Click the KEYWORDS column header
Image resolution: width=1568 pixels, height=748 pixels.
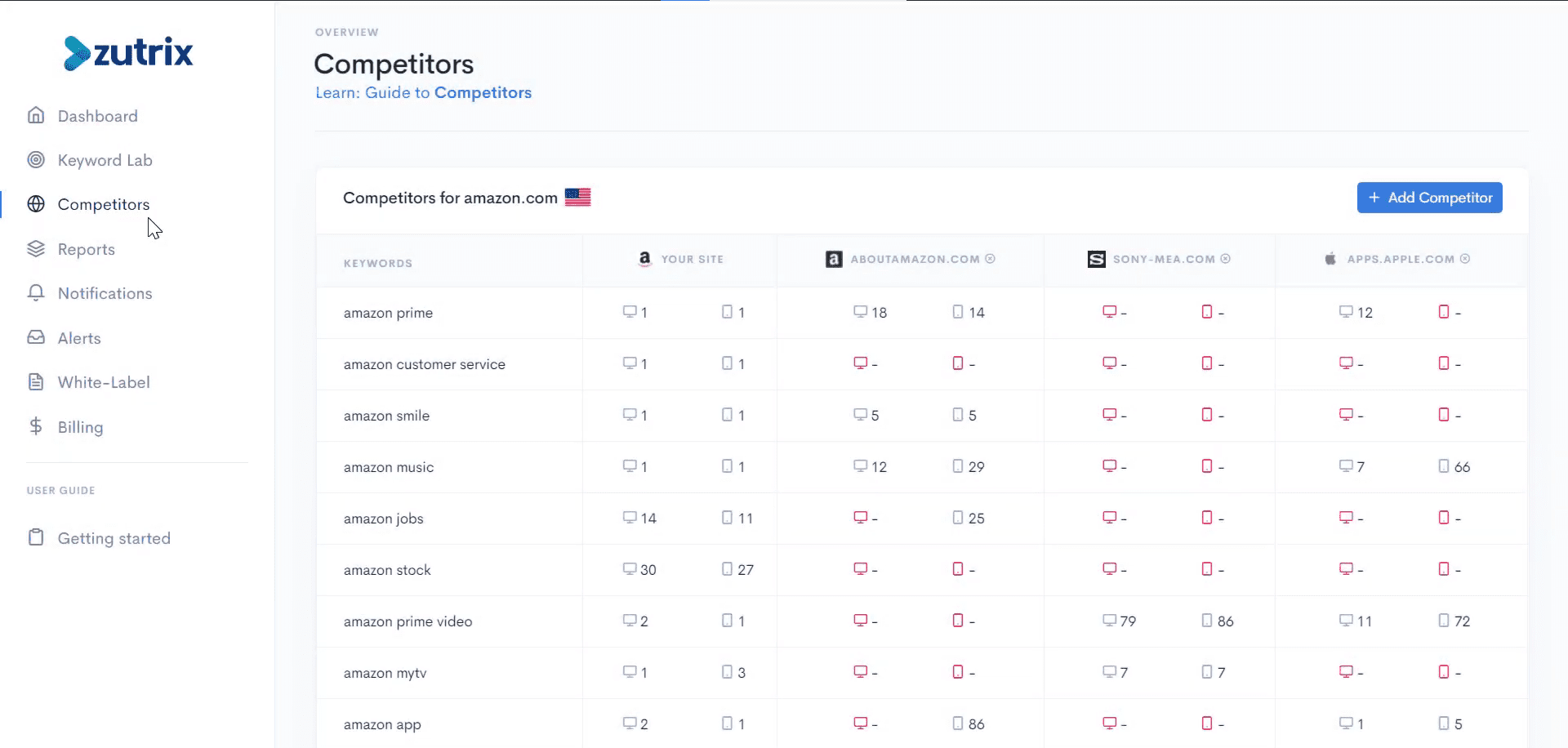(x=378, y=263)
